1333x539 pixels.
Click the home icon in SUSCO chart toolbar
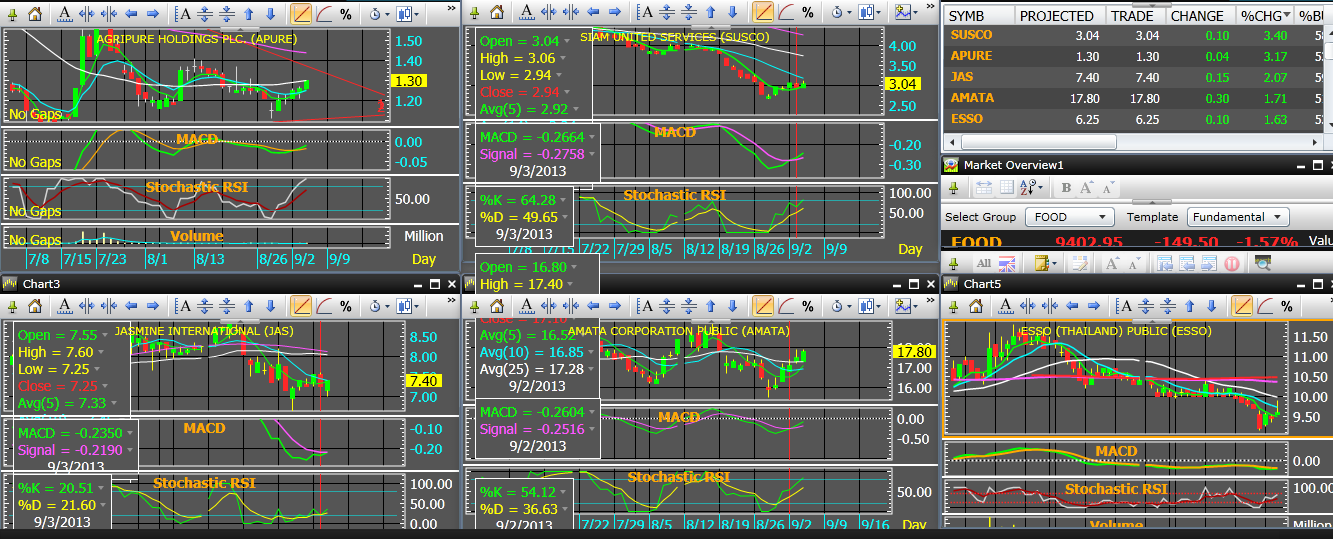tap(497, 13)
